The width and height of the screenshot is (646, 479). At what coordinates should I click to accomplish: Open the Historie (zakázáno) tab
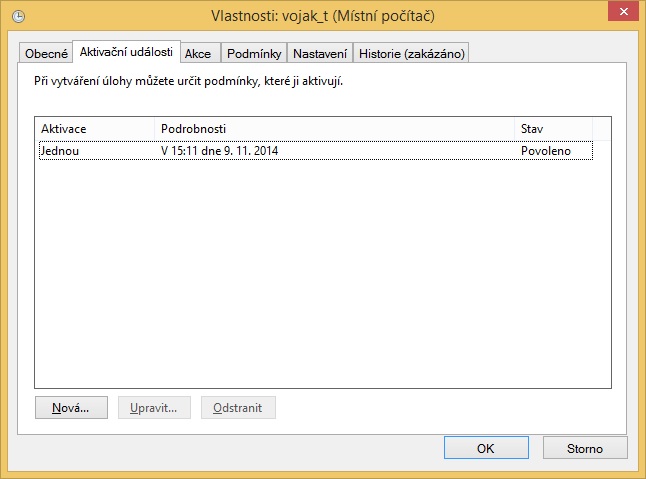(411, 53)
